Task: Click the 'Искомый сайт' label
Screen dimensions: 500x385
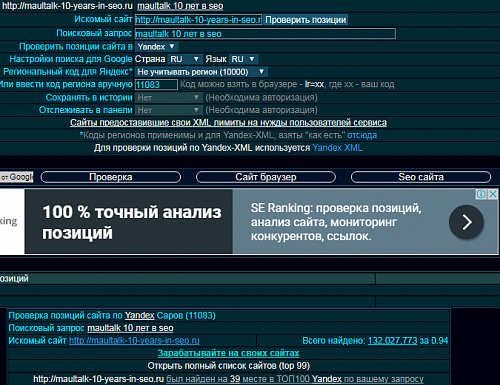Action: 103,19
